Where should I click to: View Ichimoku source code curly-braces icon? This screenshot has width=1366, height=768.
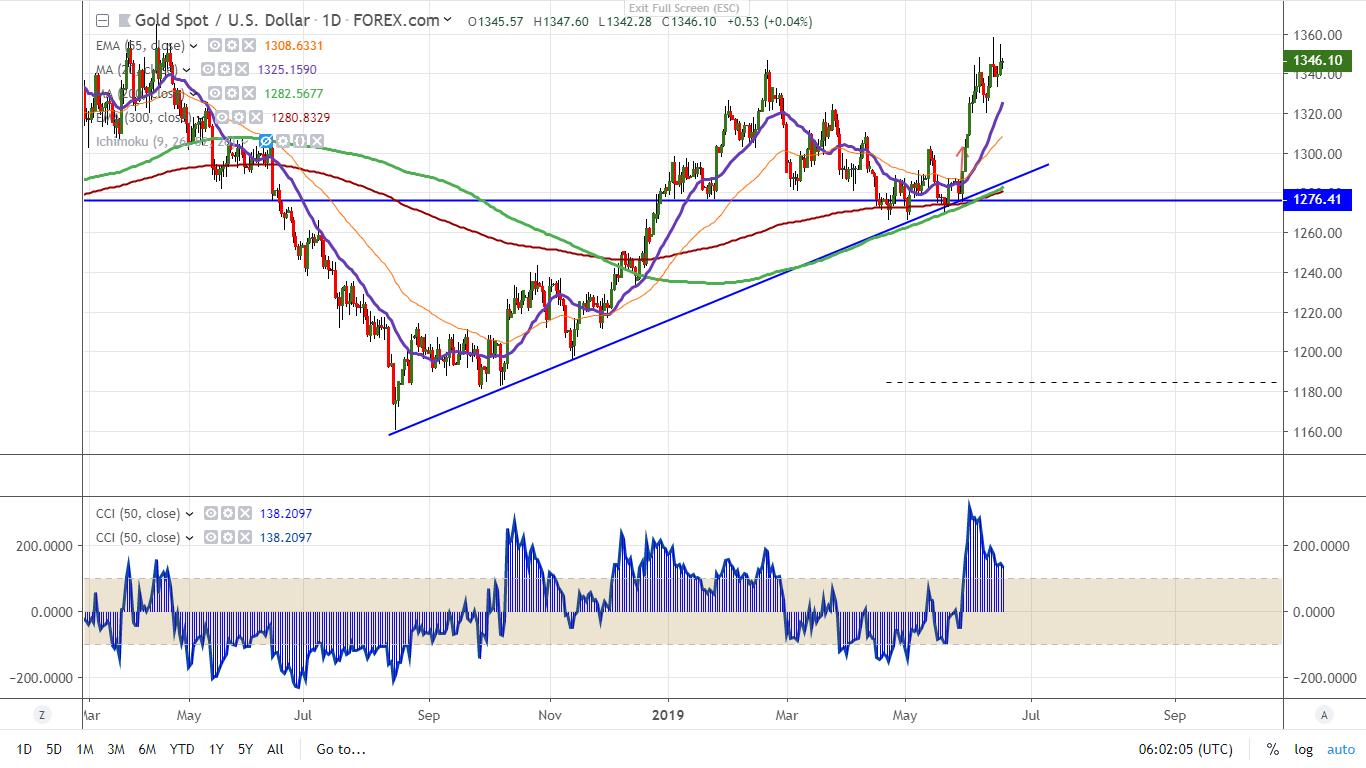(x=299, y=142)
